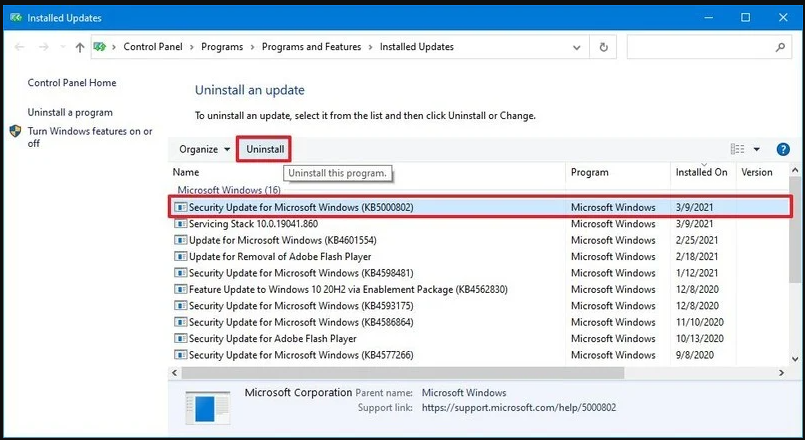This screenshot has height=440, width=805.
Task: Click icon of KB4601554 update
Action: (x=180, y=240)
